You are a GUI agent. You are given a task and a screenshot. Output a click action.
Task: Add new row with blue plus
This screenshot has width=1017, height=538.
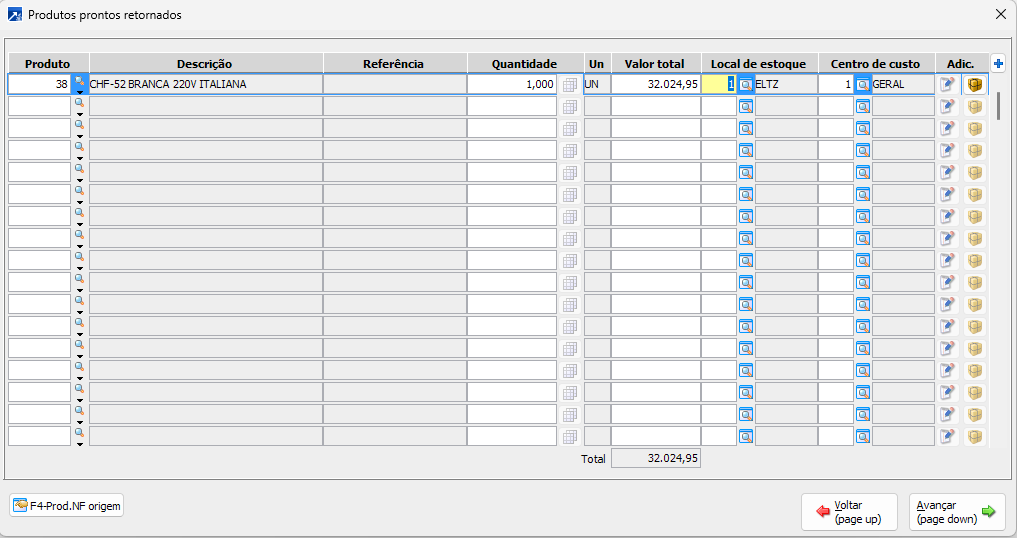tap(998, 64)
